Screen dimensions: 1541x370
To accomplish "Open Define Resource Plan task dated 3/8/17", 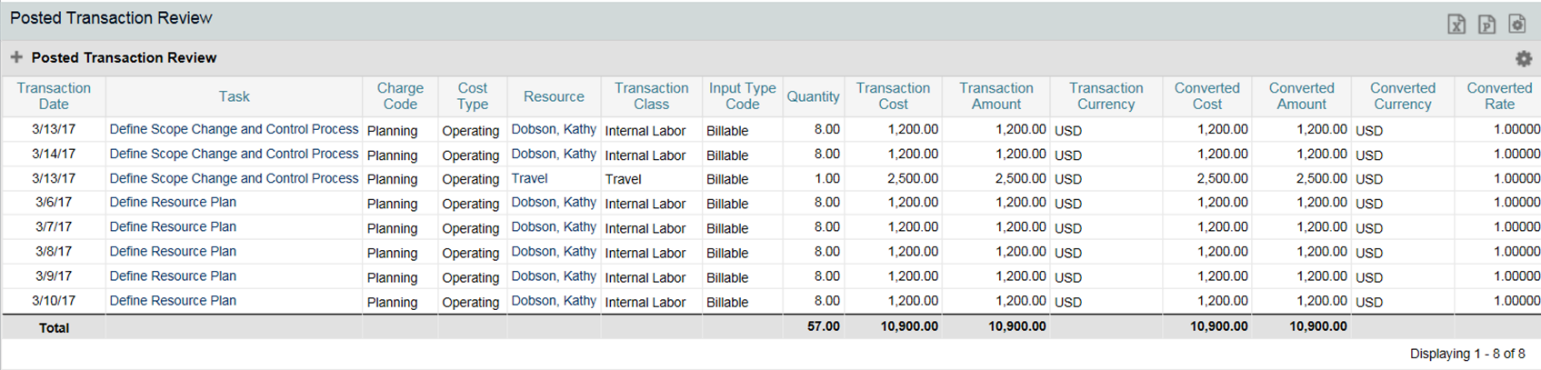I will pyautogui.click(x=172, y=251).
